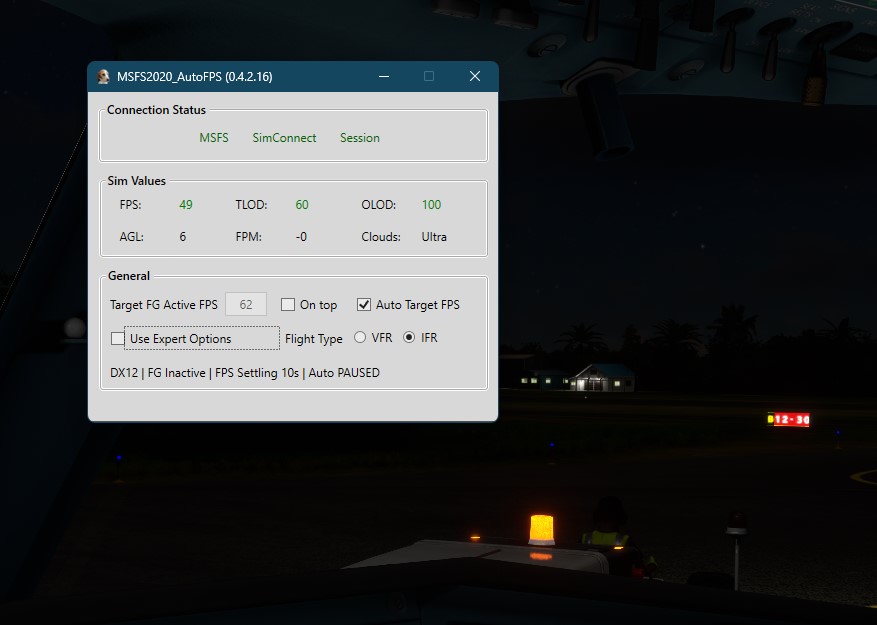Minimize the MSFS2020_AutoFPS window
Screen dimensions: 877x625
click(384, 76)
